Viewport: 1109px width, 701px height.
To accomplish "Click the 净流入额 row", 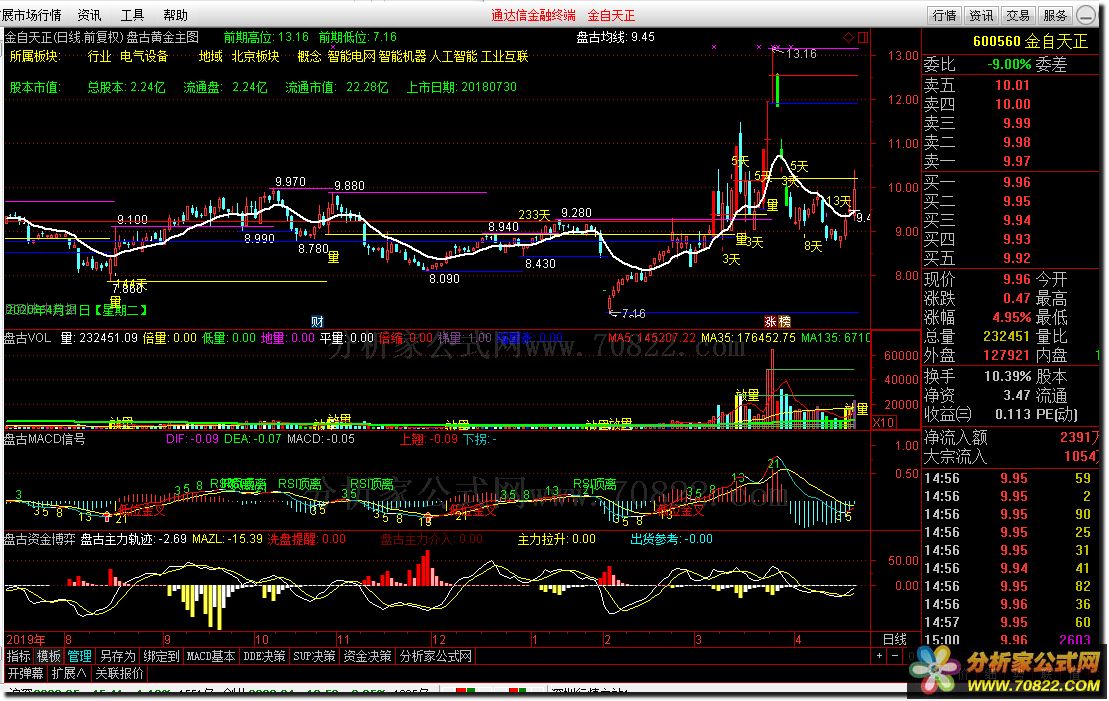I will (x=1012, y=438).
